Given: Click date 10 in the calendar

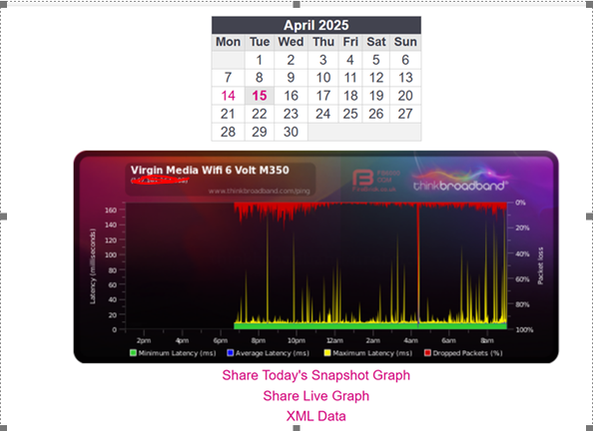Looking at the screenshot, I should (323, 78).
